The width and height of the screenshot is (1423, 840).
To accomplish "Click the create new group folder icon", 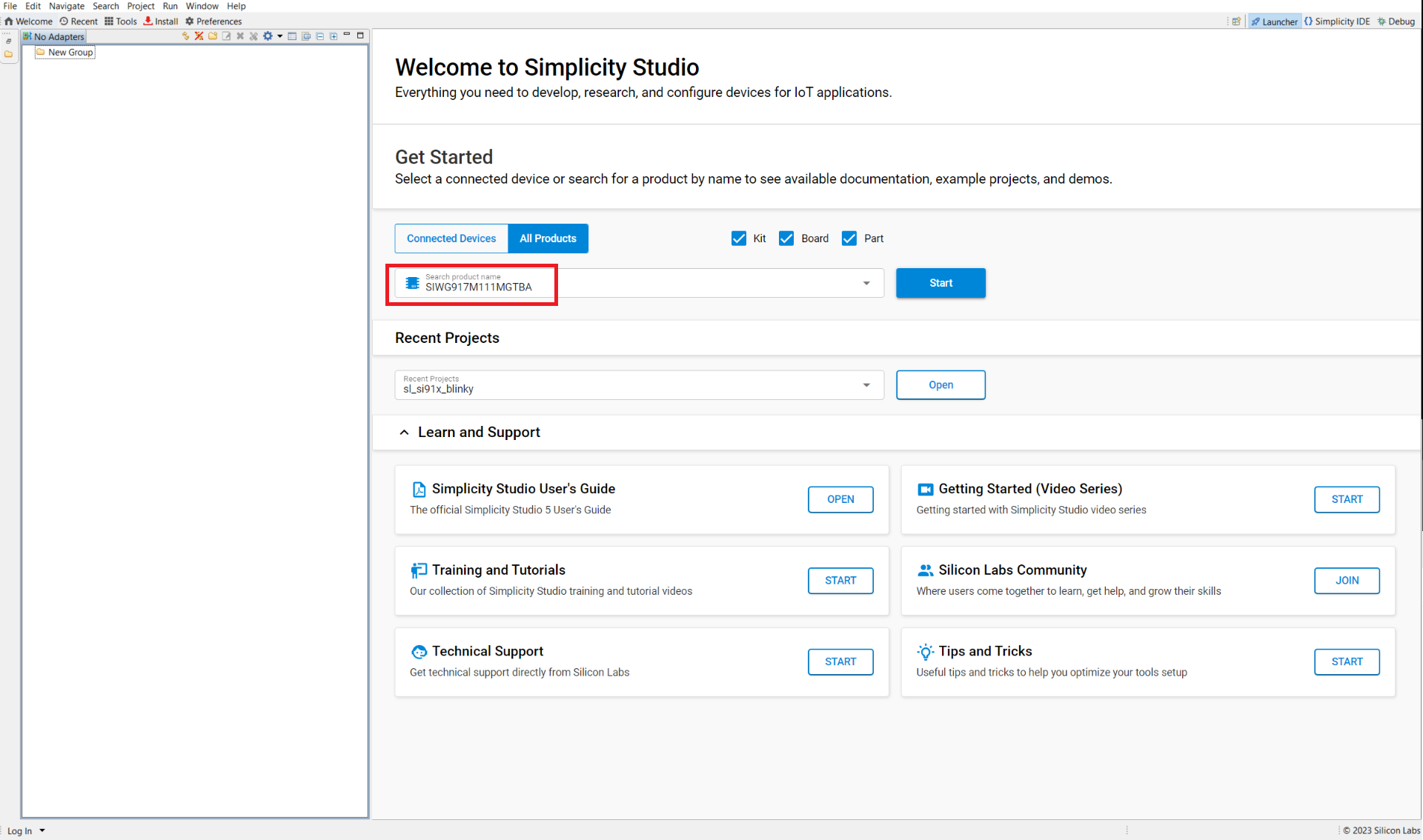I will 213,36.
